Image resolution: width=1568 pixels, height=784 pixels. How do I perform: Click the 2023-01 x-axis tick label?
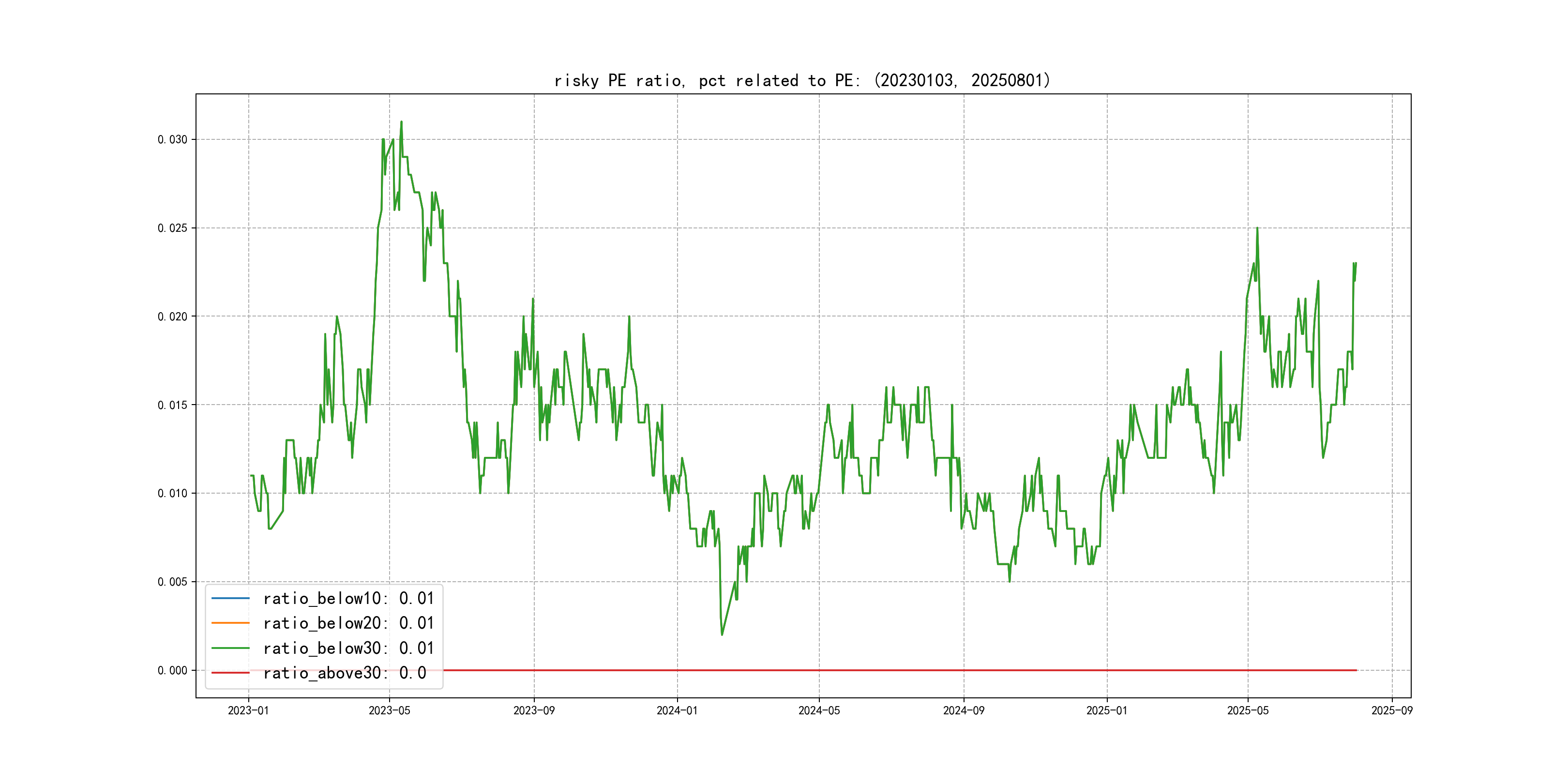[248, 710]
